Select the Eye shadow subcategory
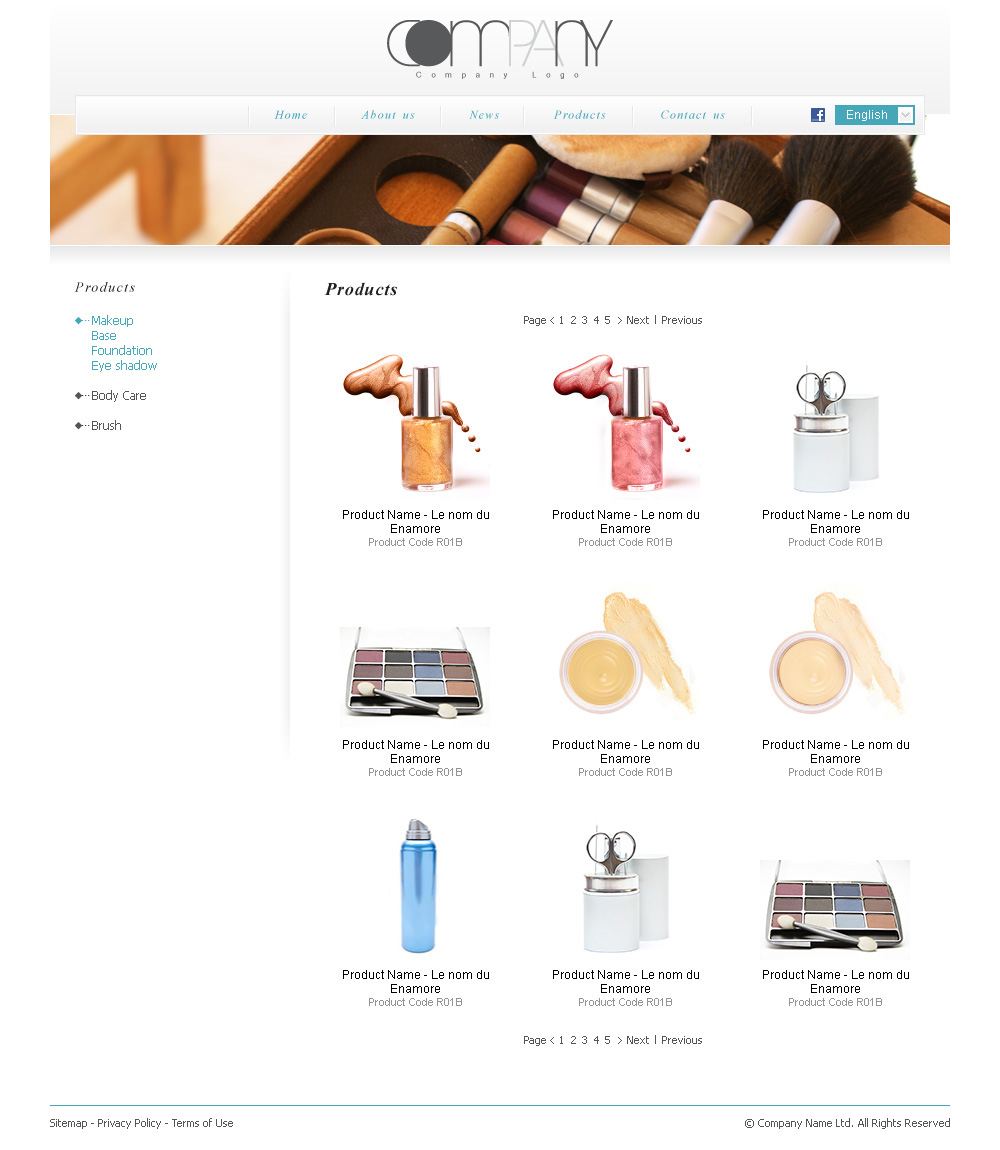This screenshot has height=1150, width=1000. [x=124, y=366]
